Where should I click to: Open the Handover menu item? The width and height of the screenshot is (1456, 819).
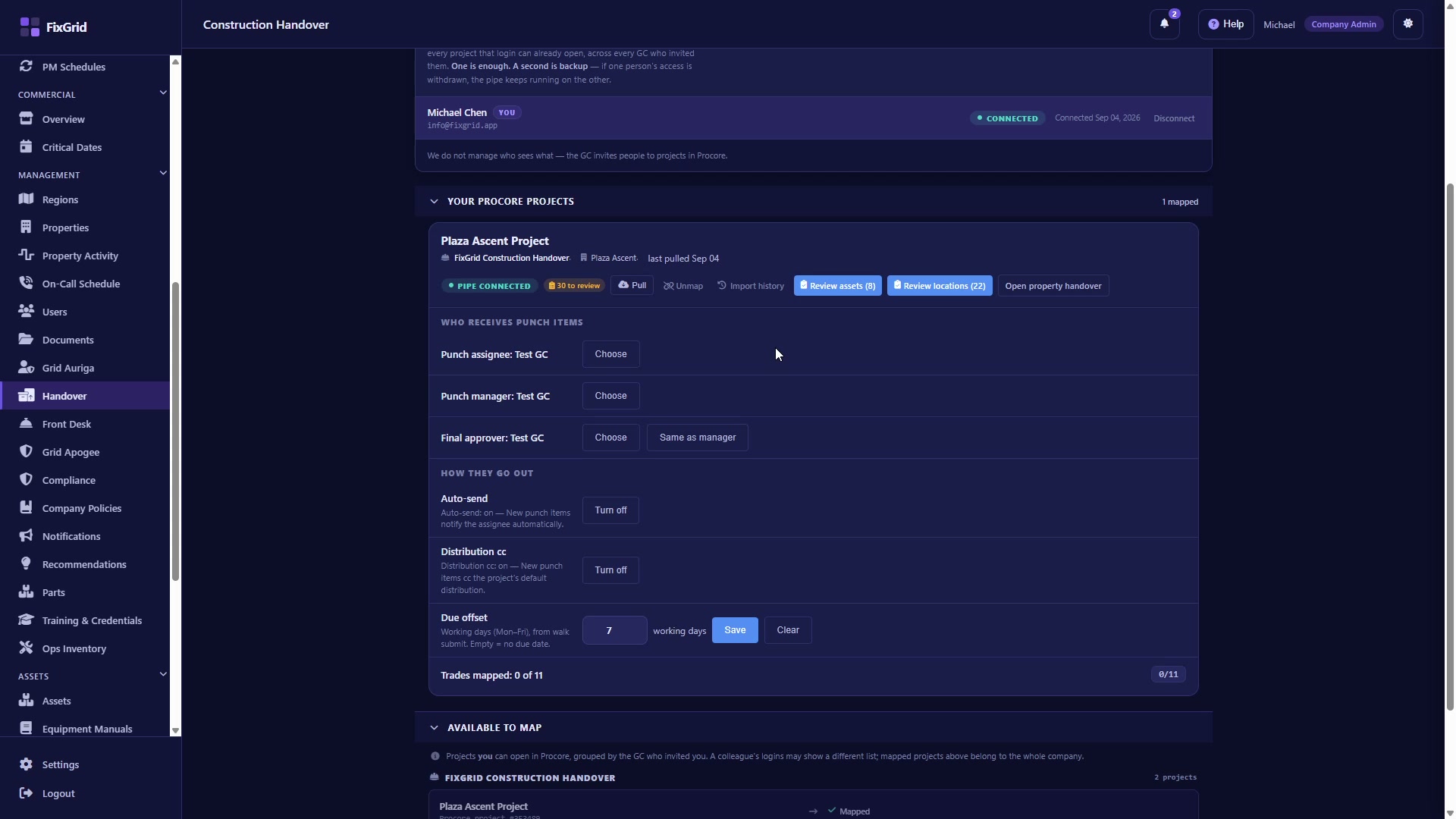point(85,396)
